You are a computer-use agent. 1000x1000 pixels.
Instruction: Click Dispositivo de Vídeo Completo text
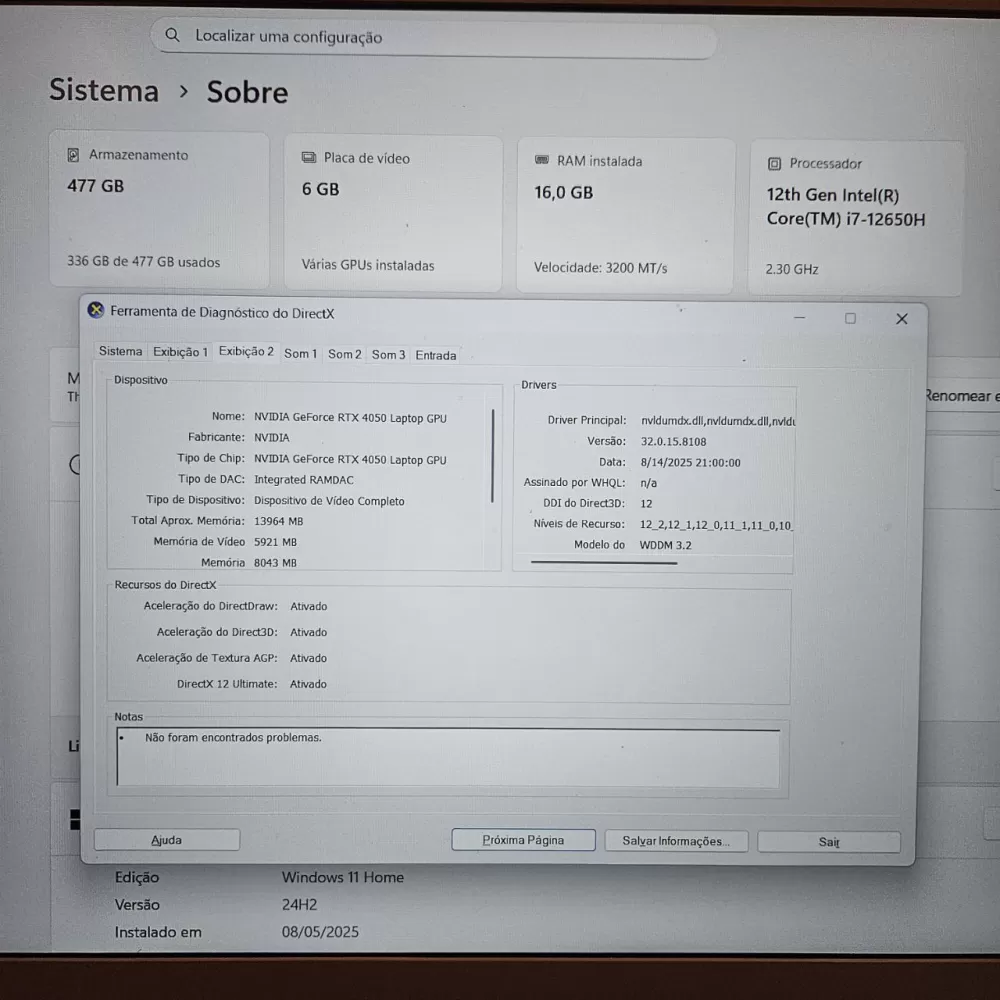point(329,501)
